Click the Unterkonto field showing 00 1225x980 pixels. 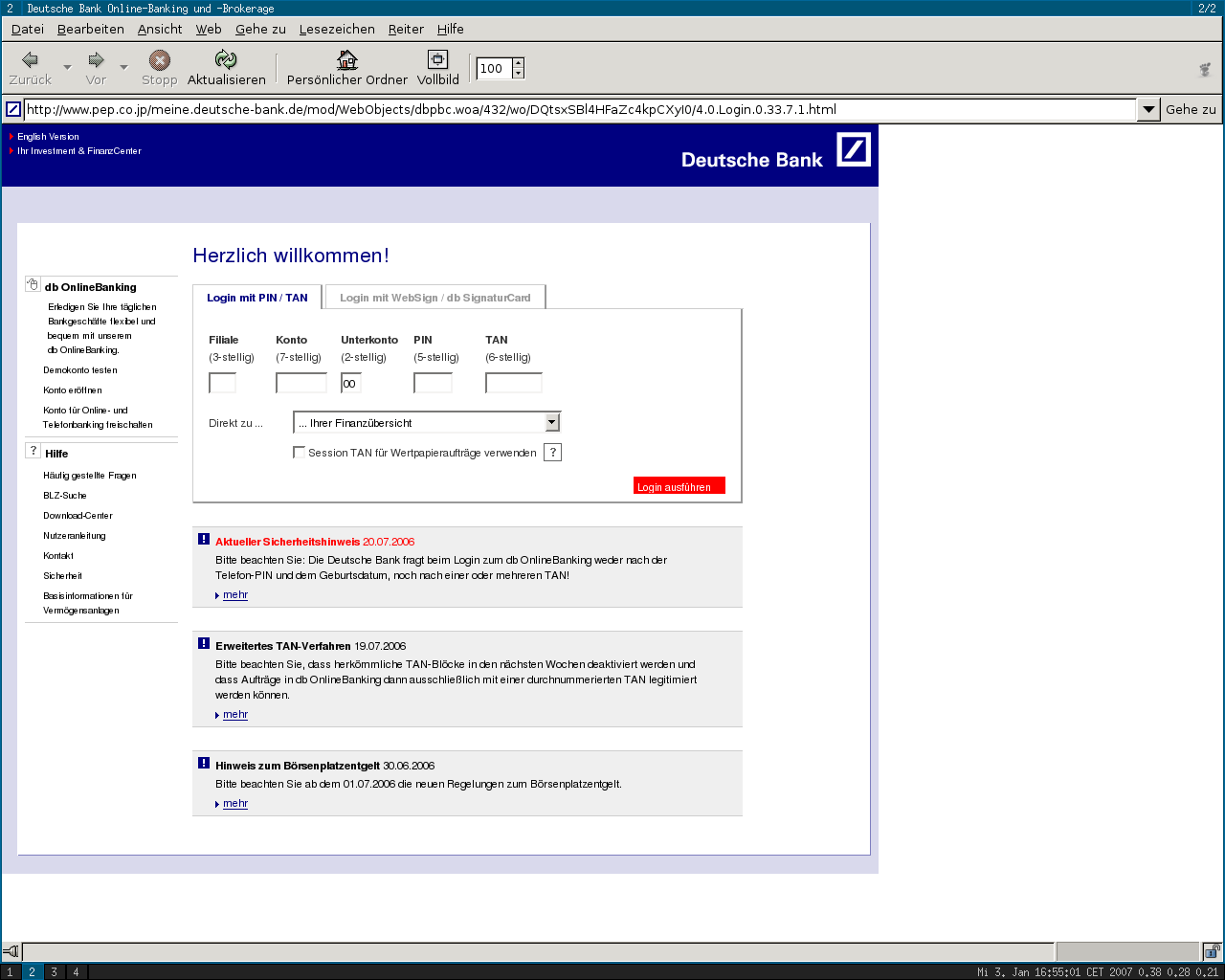pos(351,383)
